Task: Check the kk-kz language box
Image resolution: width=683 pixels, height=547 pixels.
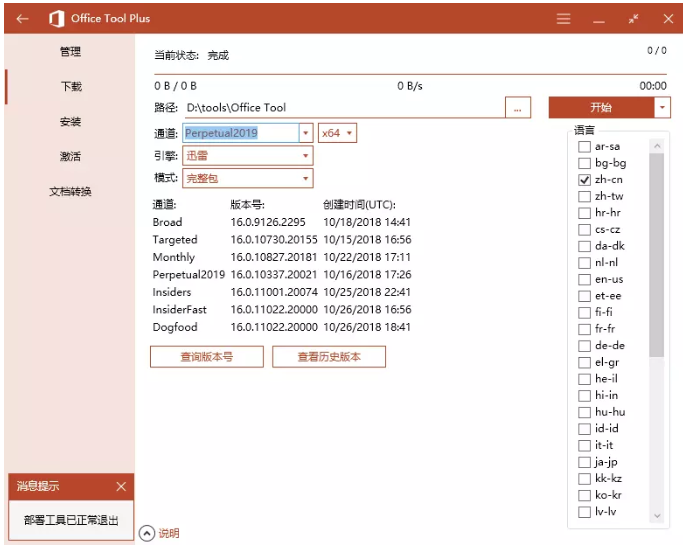Action: click(x=584, y=479)
